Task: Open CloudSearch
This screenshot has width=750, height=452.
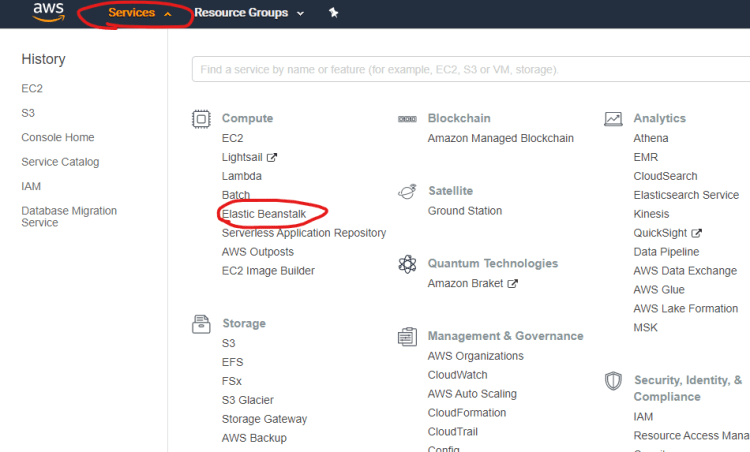Action: click(x=665, y=176)
